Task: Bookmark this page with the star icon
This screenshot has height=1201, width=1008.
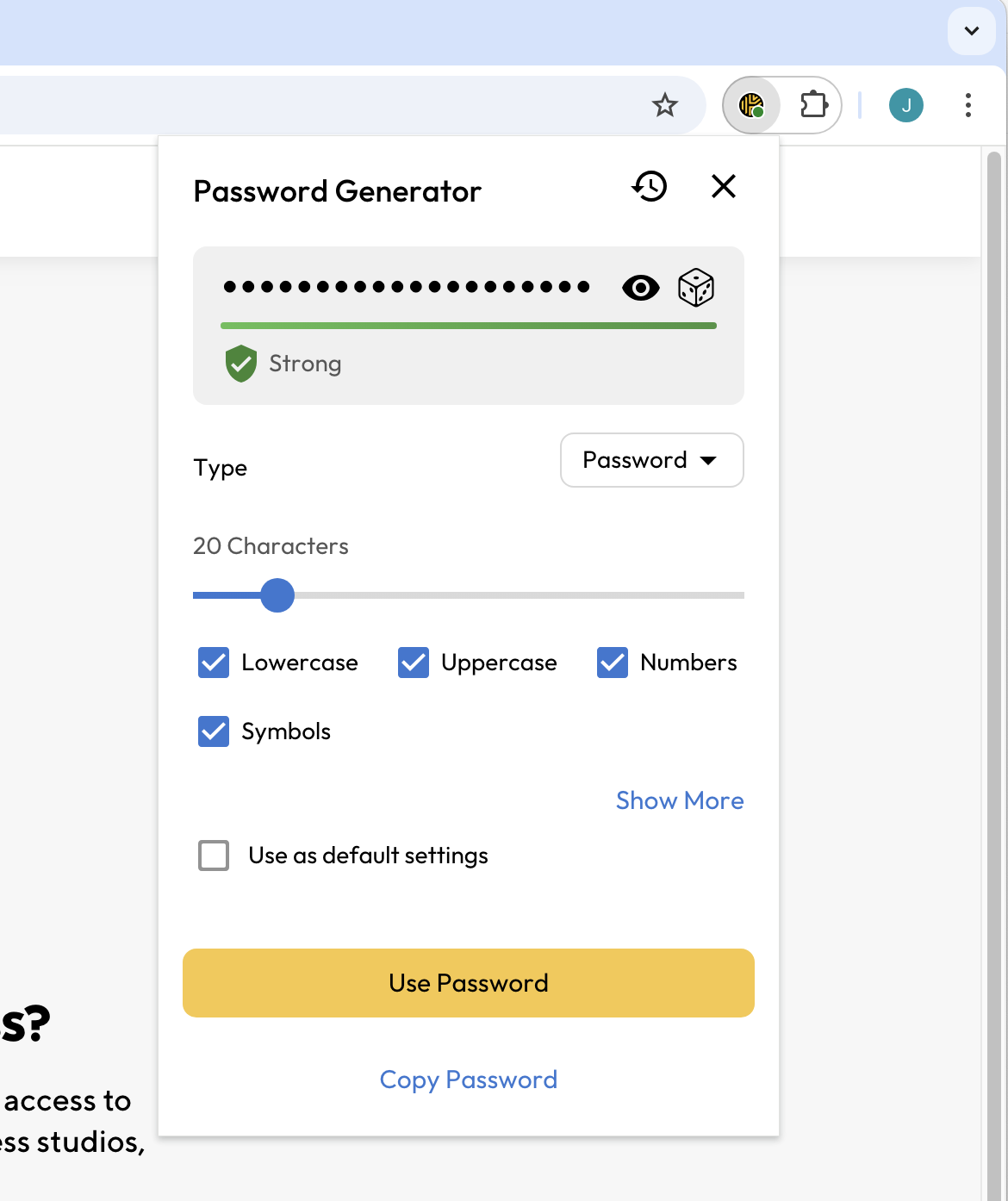Action: (664, 106)
